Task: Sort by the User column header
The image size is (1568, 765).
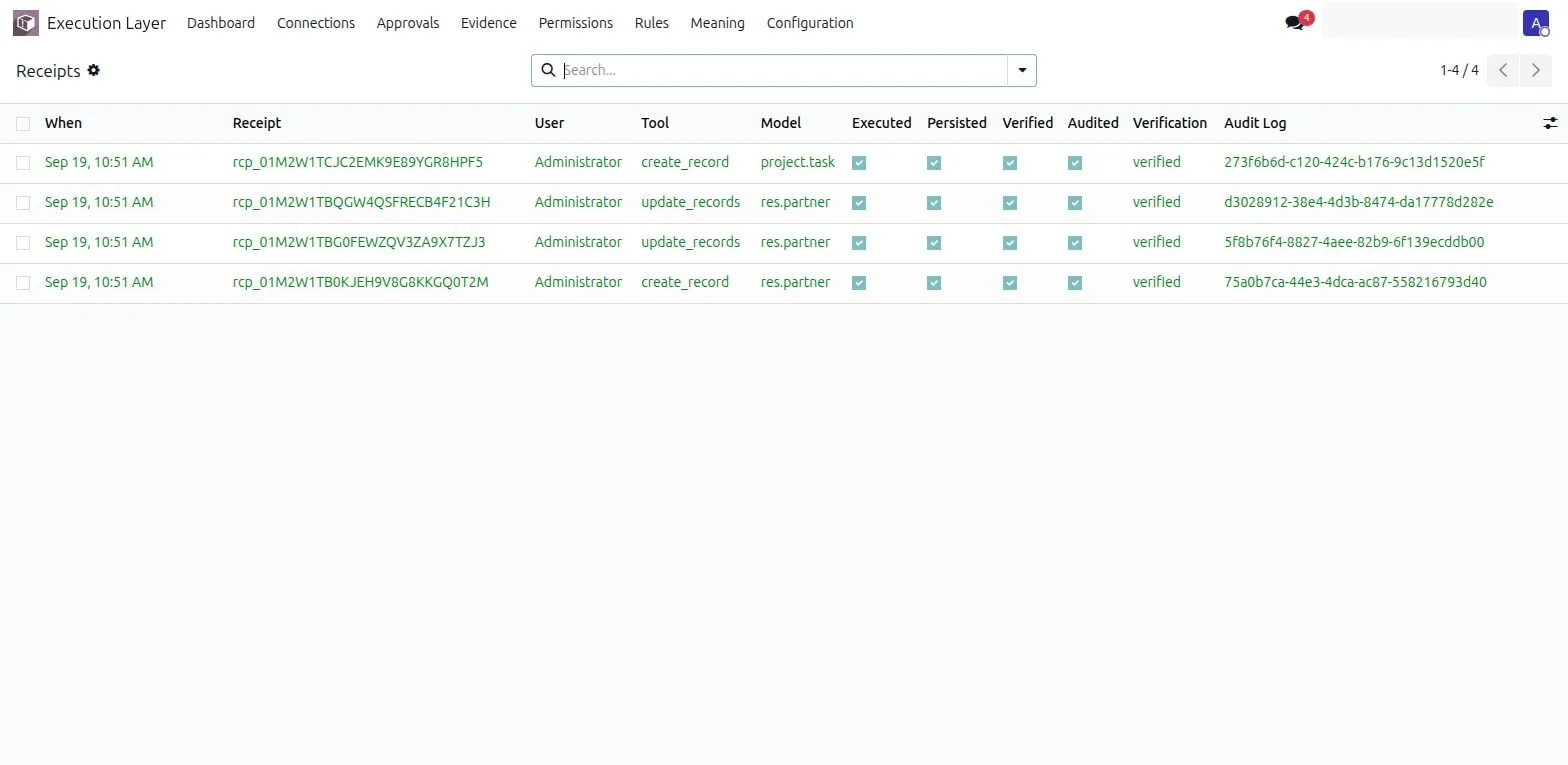Action: point(549,123)
